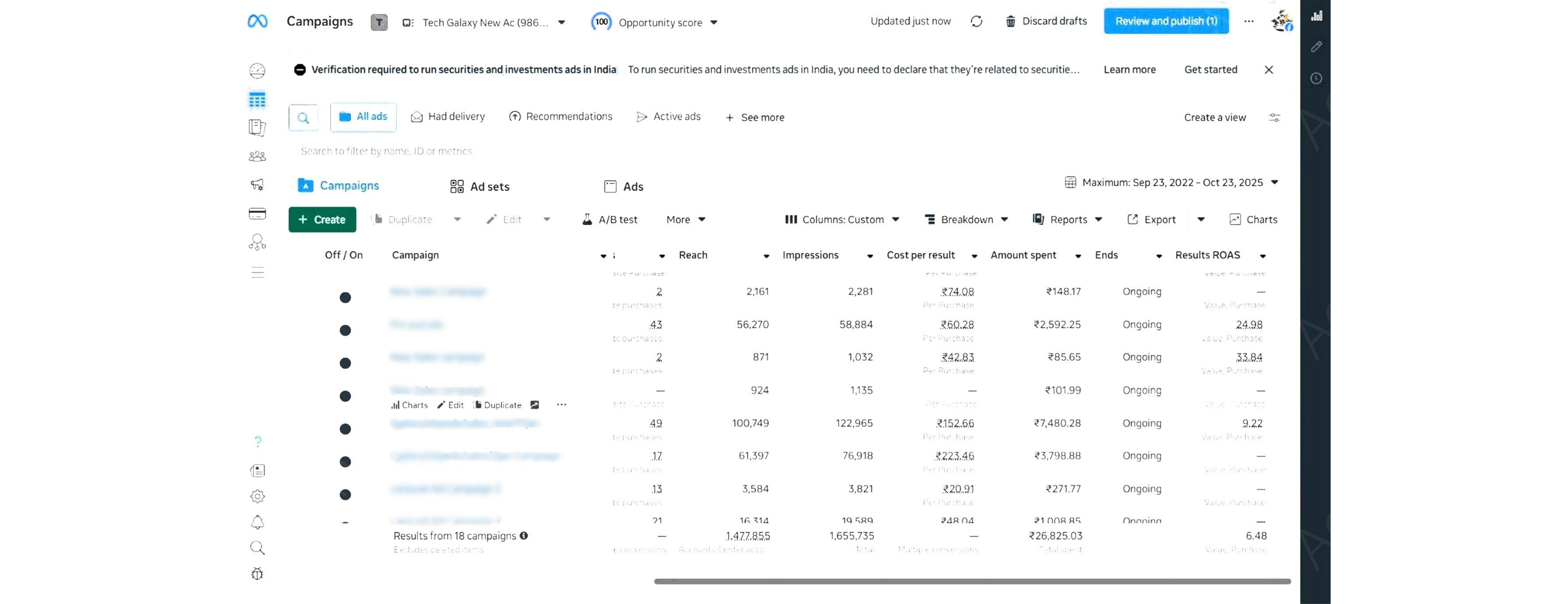
Task: Open the Columns: Custom dropdown
Action: coord(842,220)
